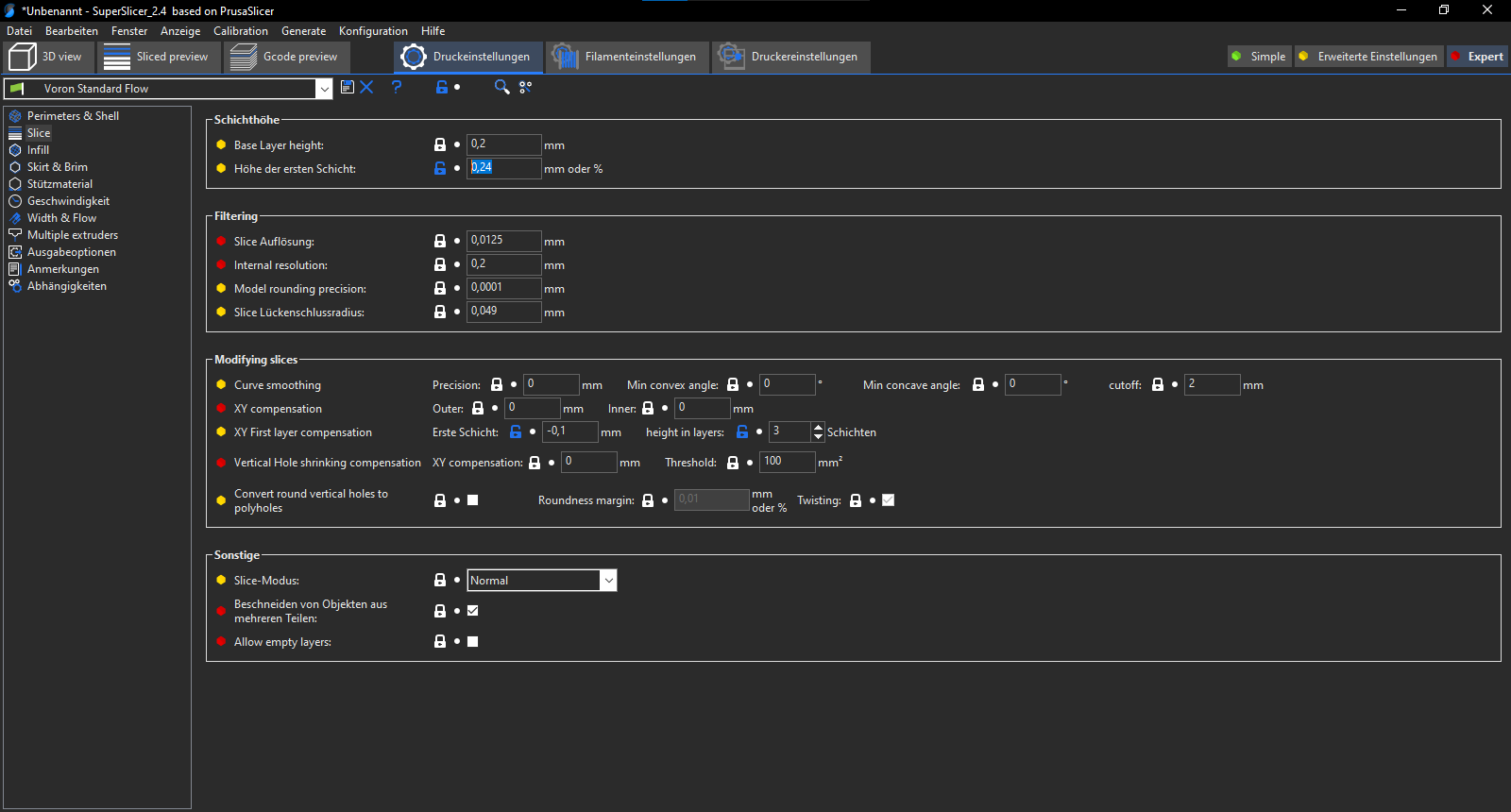The height and width of the screenshot is (812, 1511).
Task: Click the cutoff value field
Action: coord(1213,384)
